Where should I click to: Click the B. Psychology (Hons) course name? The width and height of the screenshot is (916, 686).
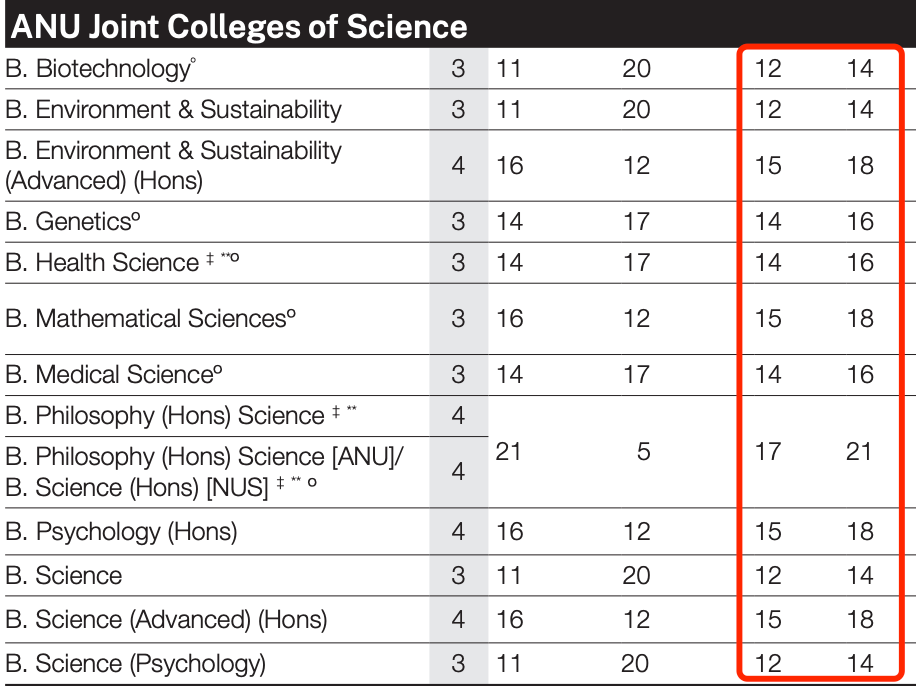pyautogui.click(x=121, y=531)
